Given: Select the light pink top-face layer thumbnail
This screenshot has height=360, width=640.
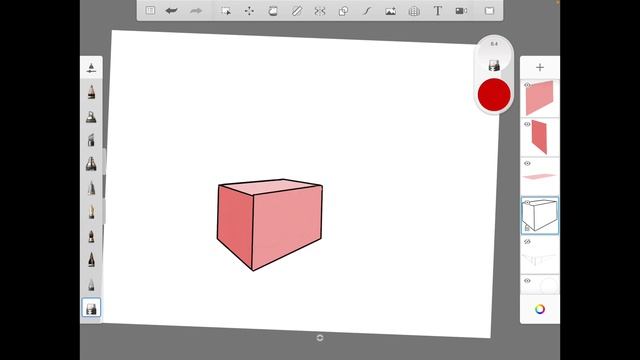Looking at the screenshot, I should [540, 176].
